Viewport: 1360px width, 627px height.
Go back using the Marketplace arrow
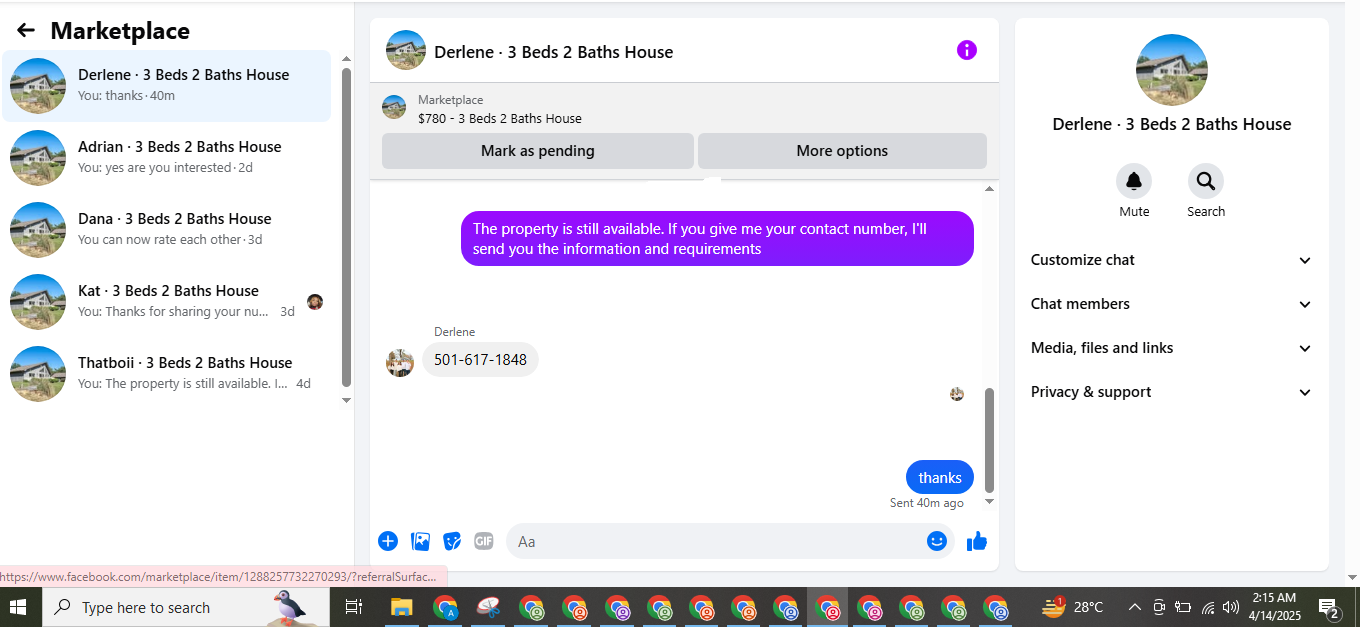tap(26, 31)
